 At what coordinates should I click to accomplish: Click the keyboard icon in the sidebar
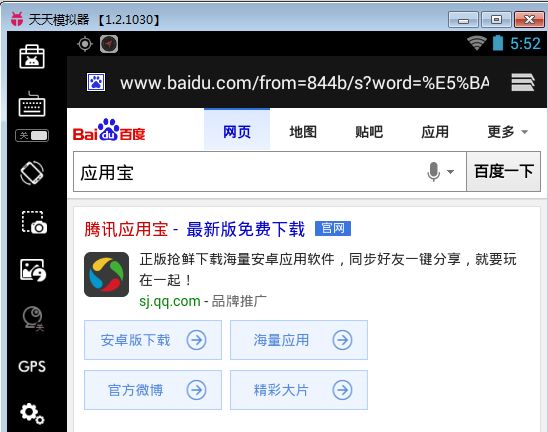point(32,104)
